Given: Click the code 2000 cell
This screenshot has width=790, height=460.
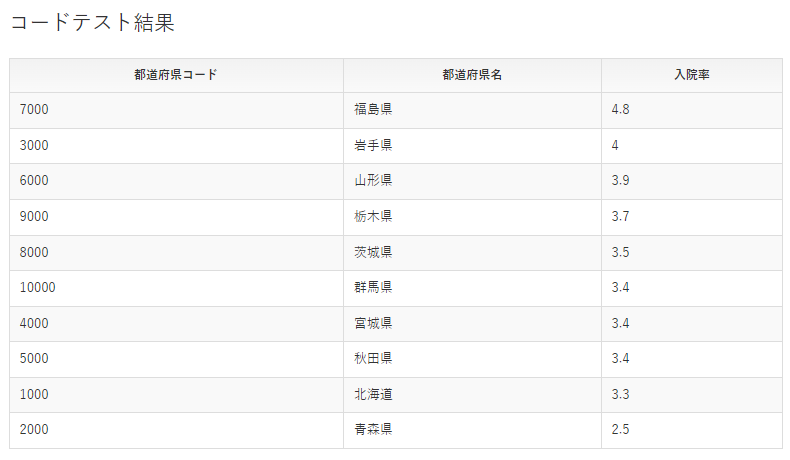Looking at the screenshot, I should [x=176, y=430].
